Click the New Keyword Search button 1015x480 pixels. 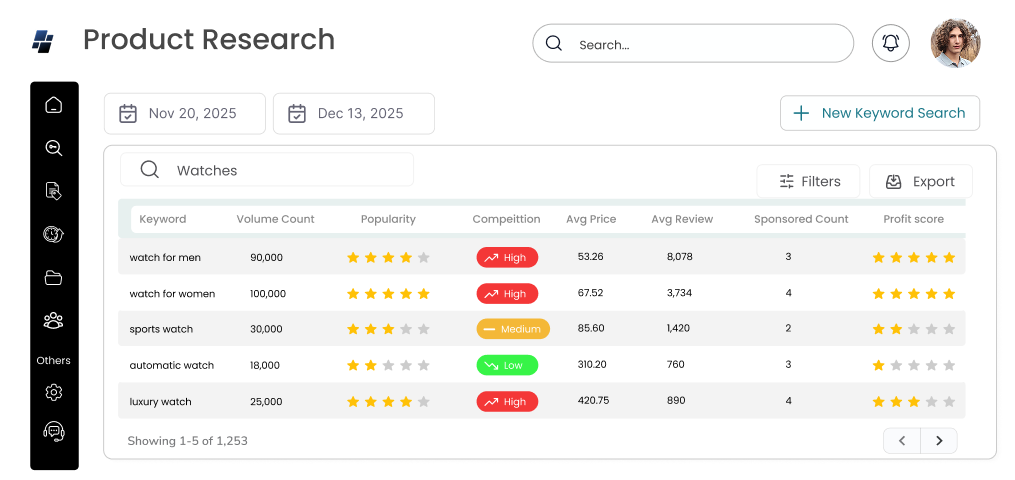click(x=880, y=113)
